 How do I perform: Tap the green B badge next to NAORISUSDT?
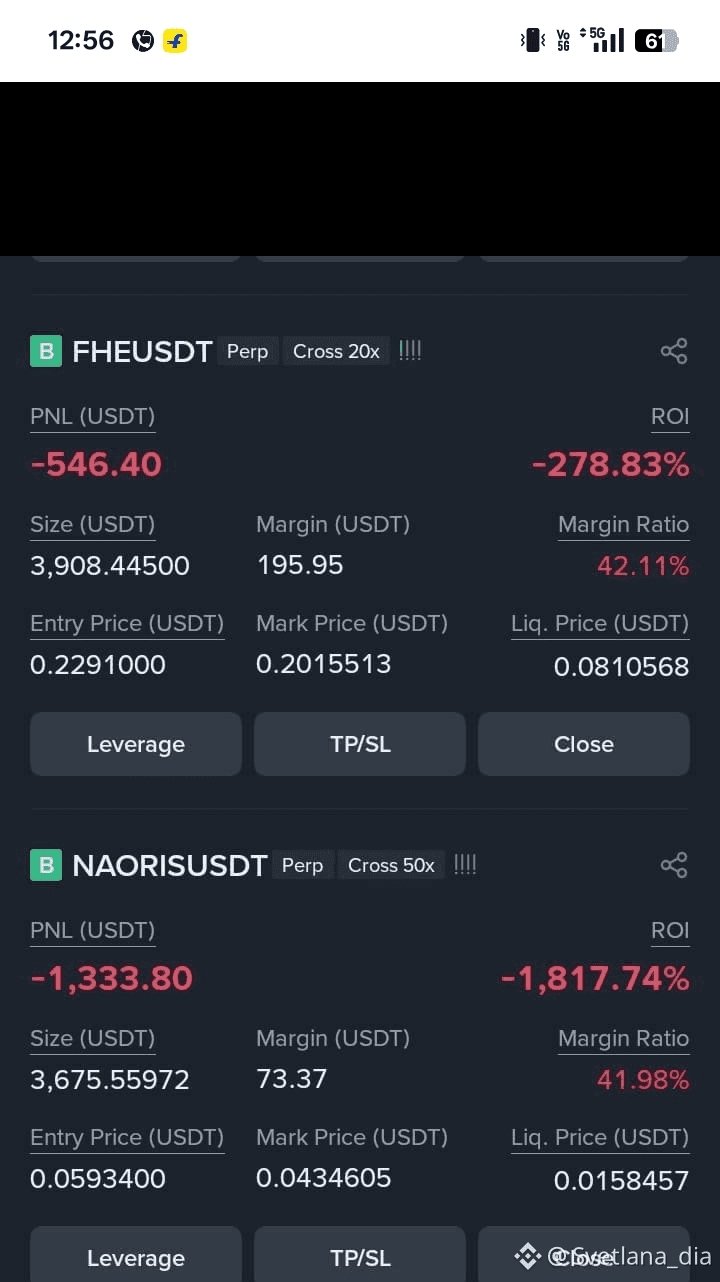[x=46, y=865]
